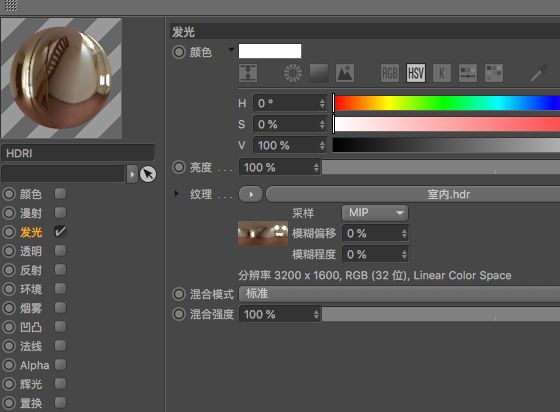Click the HDRI material name field

pos(78,153)
